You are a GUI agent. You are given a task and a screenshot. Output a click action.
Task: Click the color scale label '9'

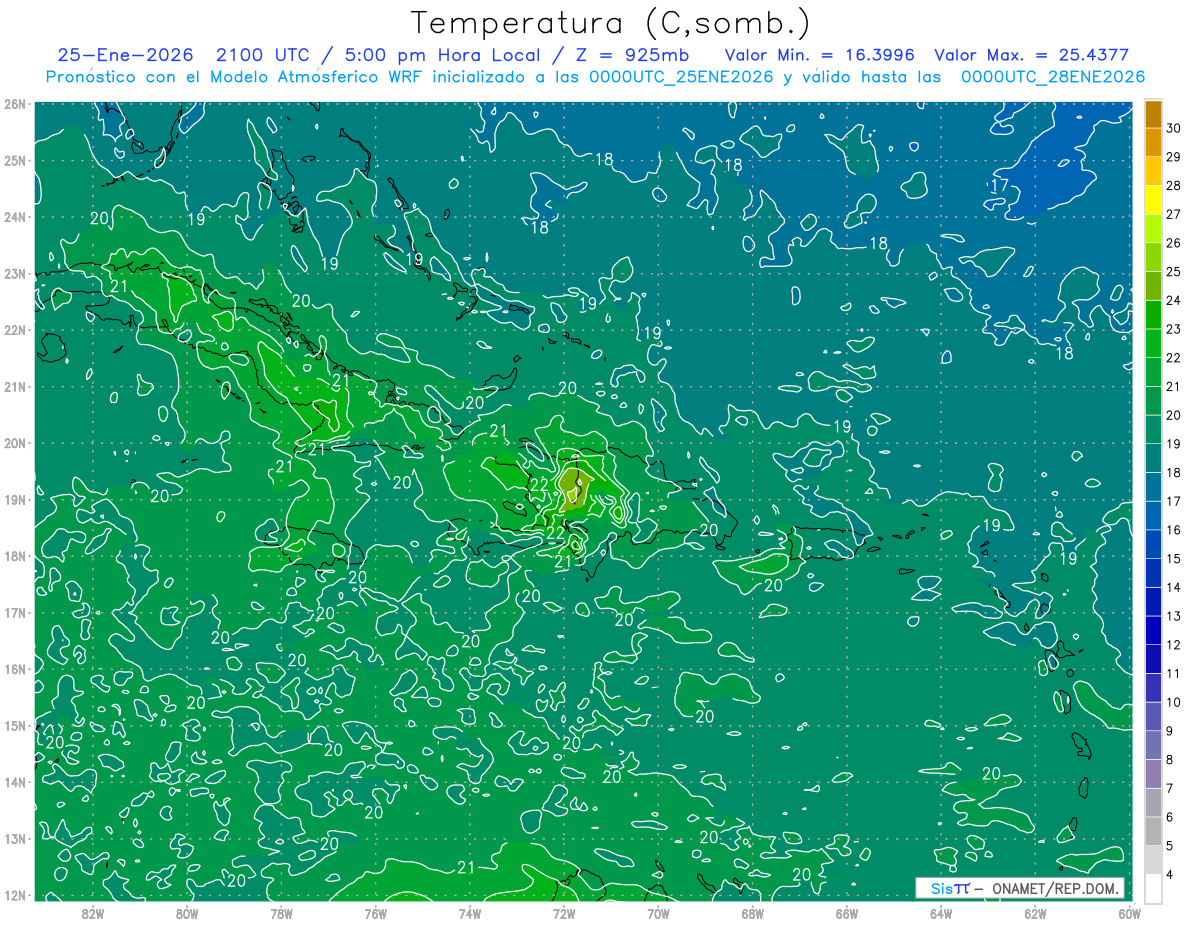coord(1170,731)
